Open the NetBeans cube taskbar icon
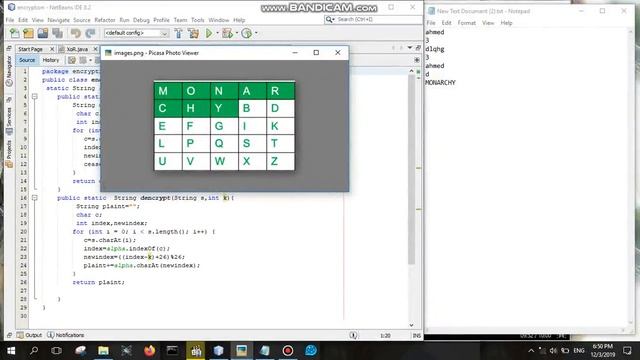The width and height of the screenshot is (640, 360). tap(218, 351)
